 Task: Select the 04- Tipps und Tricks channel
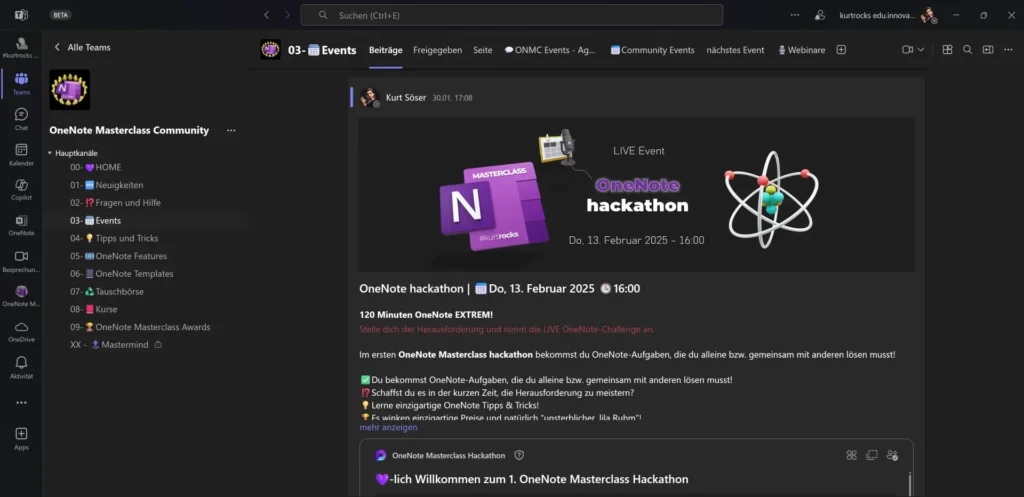[x=115, y=238]
